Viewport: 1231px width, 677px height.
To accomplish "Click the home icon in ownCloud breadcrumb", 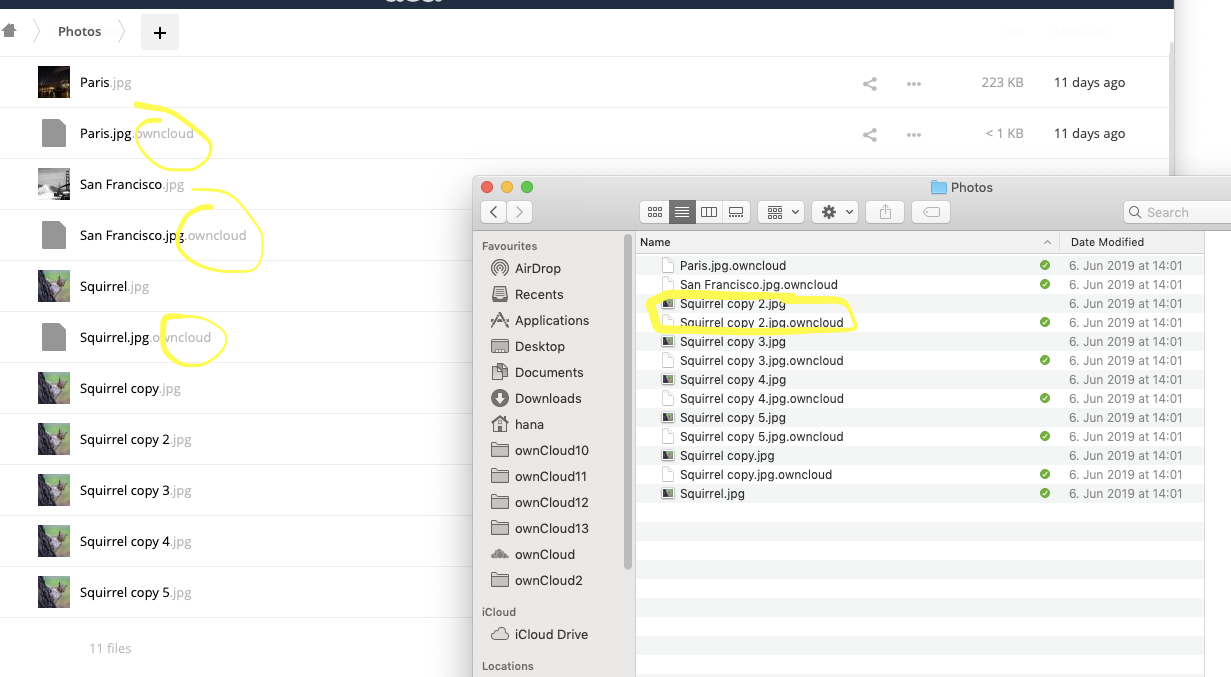I will point(9,31).
